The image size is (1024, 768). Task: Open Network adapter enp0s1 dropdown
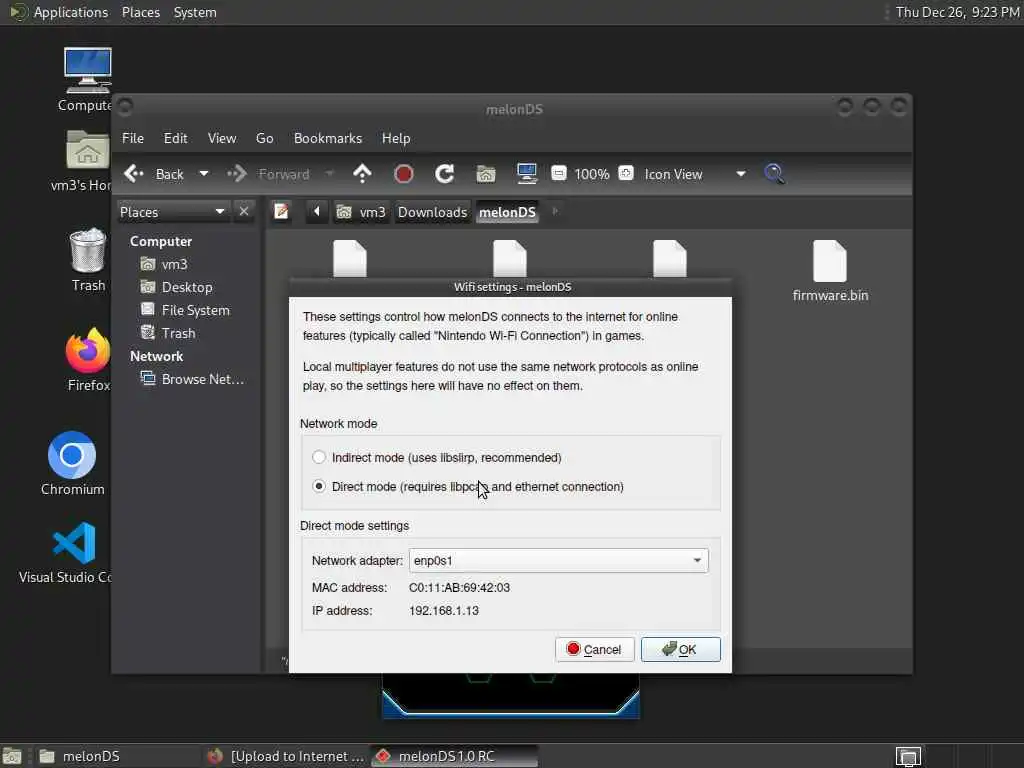click(558, 560)
